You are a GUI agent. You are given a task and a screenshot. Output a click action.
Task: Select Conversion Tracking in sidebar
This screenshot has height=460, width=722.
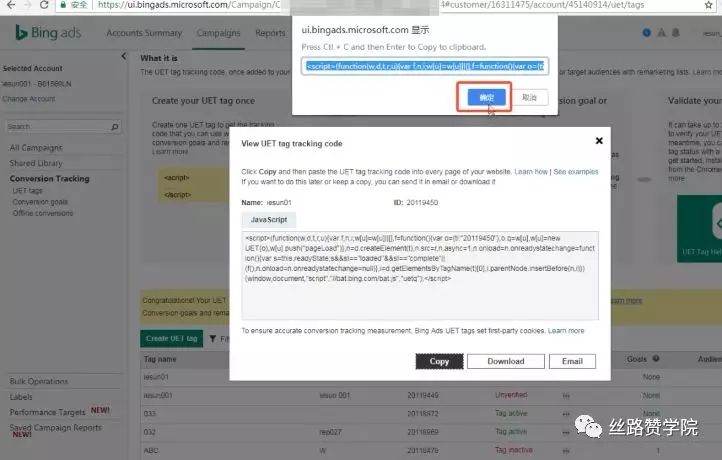pyautogui.click(x=49, y=179)
